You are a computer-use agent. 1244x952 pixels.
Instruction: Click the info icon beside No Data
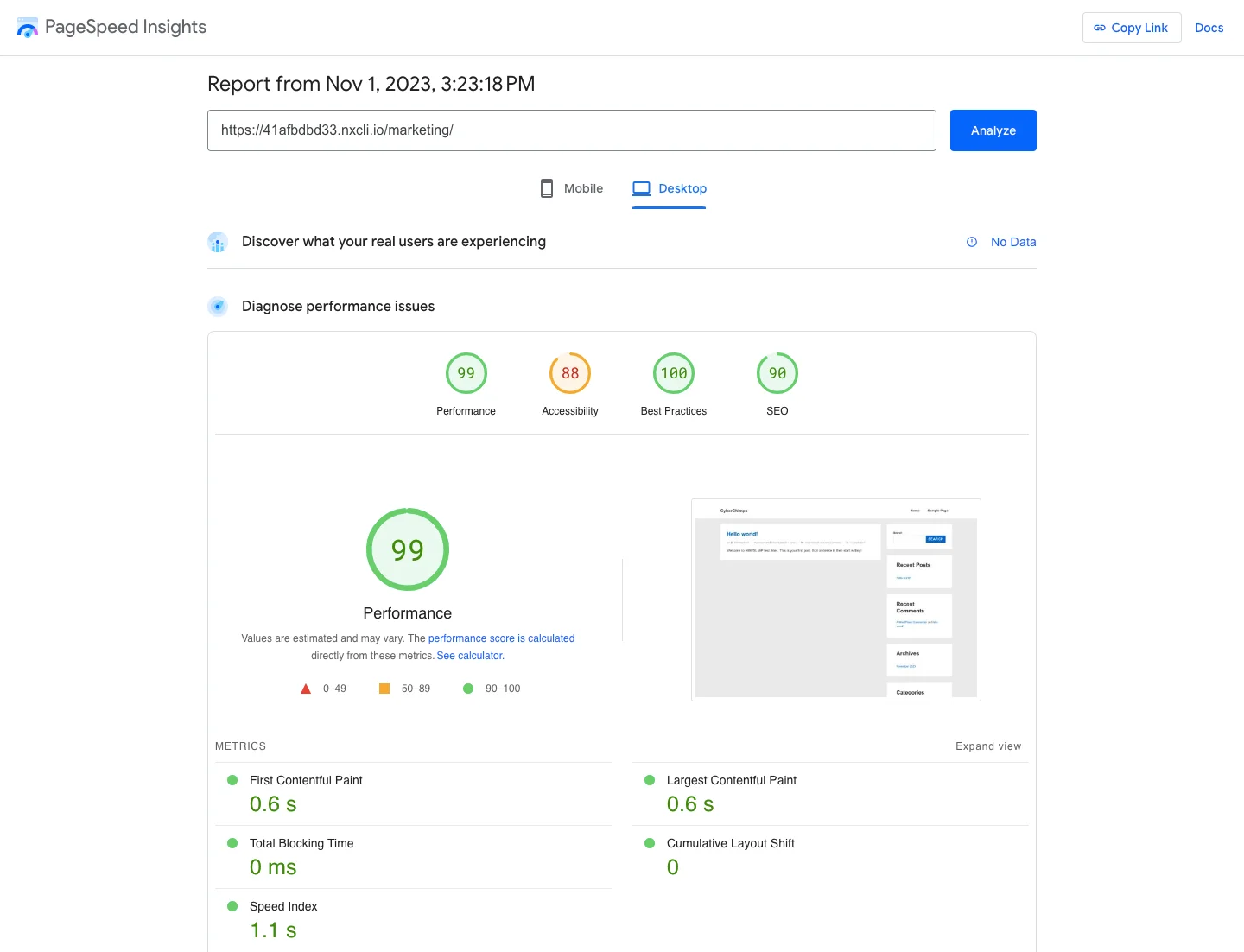(x=971, y=242)
